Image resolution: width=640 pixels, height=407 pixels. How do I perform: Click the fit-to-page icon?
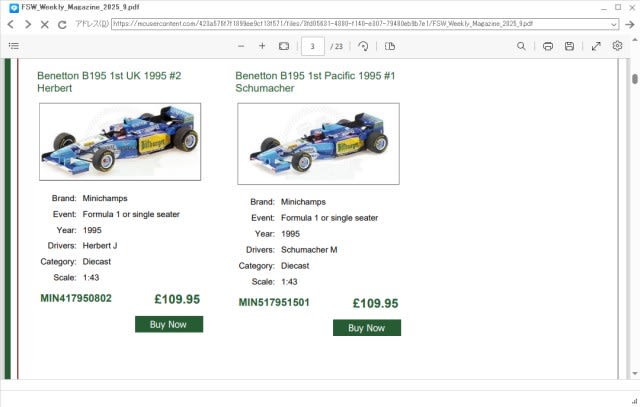(284, 46)
